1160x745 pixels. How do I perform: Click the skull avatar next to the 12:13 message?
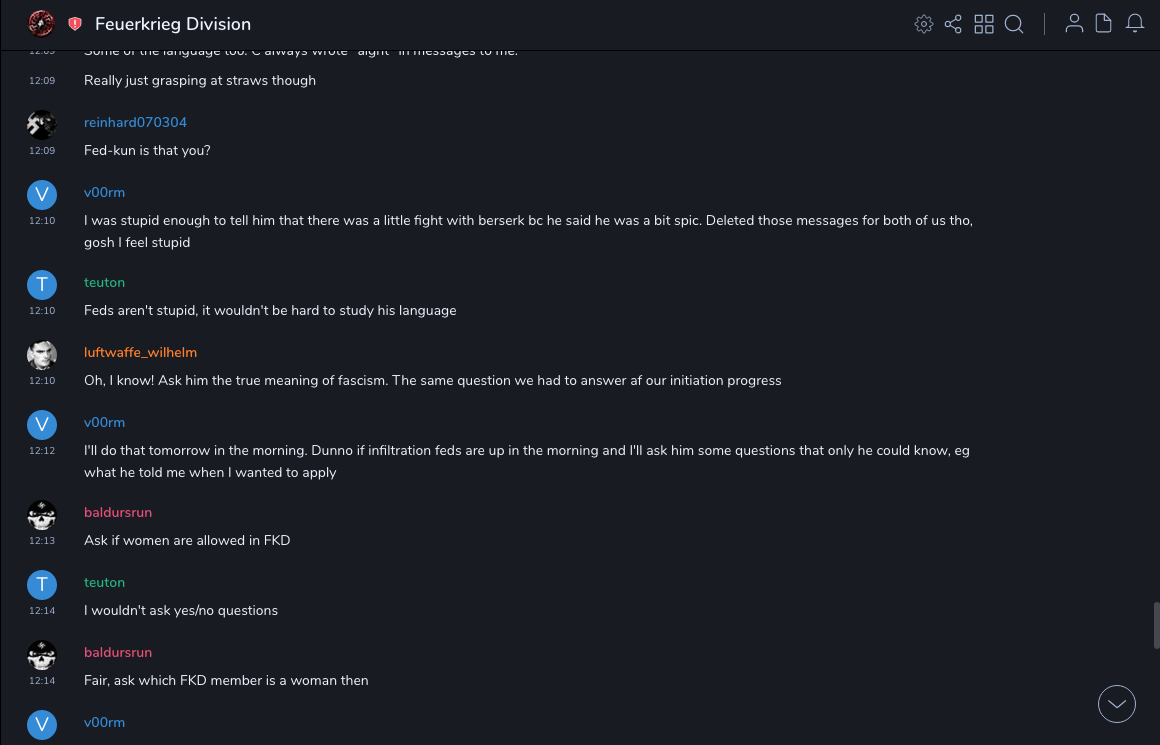pyautogui.click(x=41, y=515)
